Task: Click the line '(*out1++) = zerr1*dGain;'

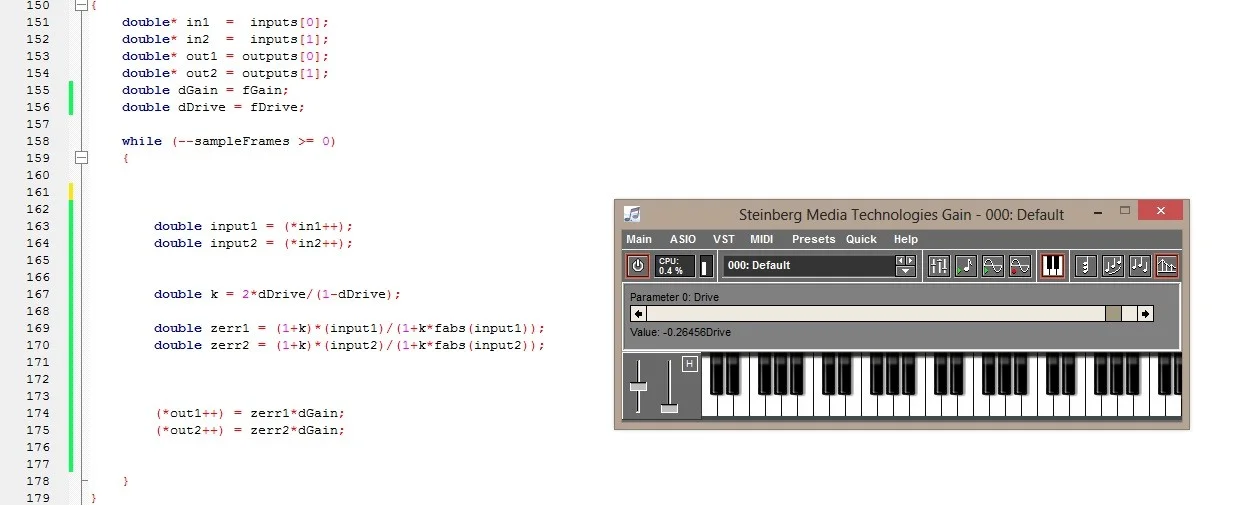Action: 249,413
